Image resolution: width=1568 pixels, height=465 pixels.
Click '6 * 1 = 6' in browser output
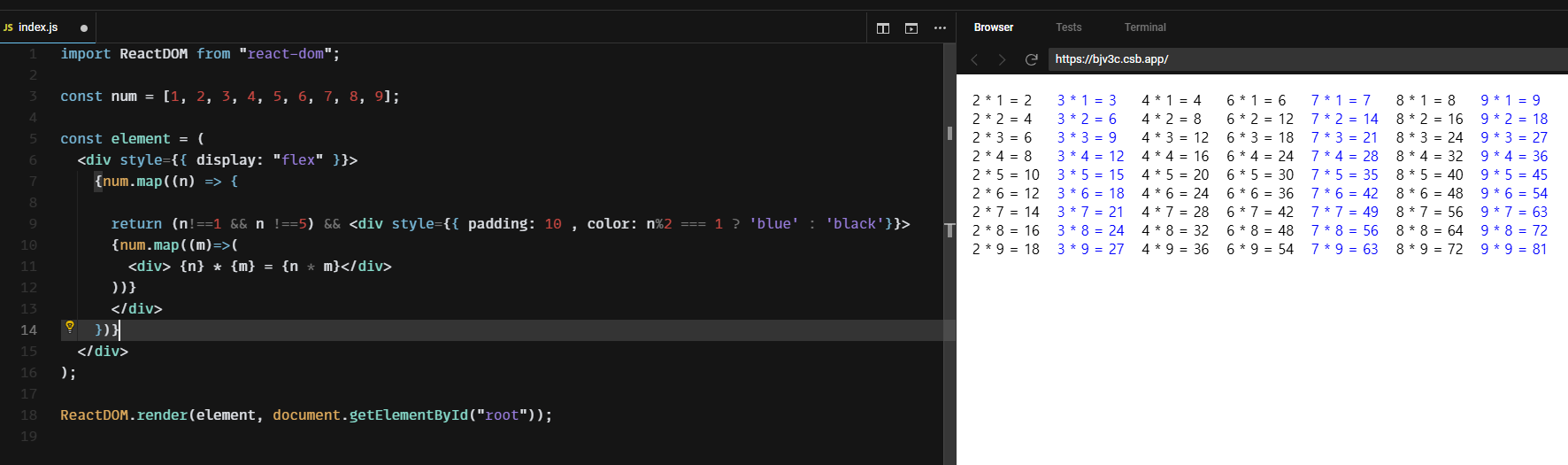coord(1257,101)
